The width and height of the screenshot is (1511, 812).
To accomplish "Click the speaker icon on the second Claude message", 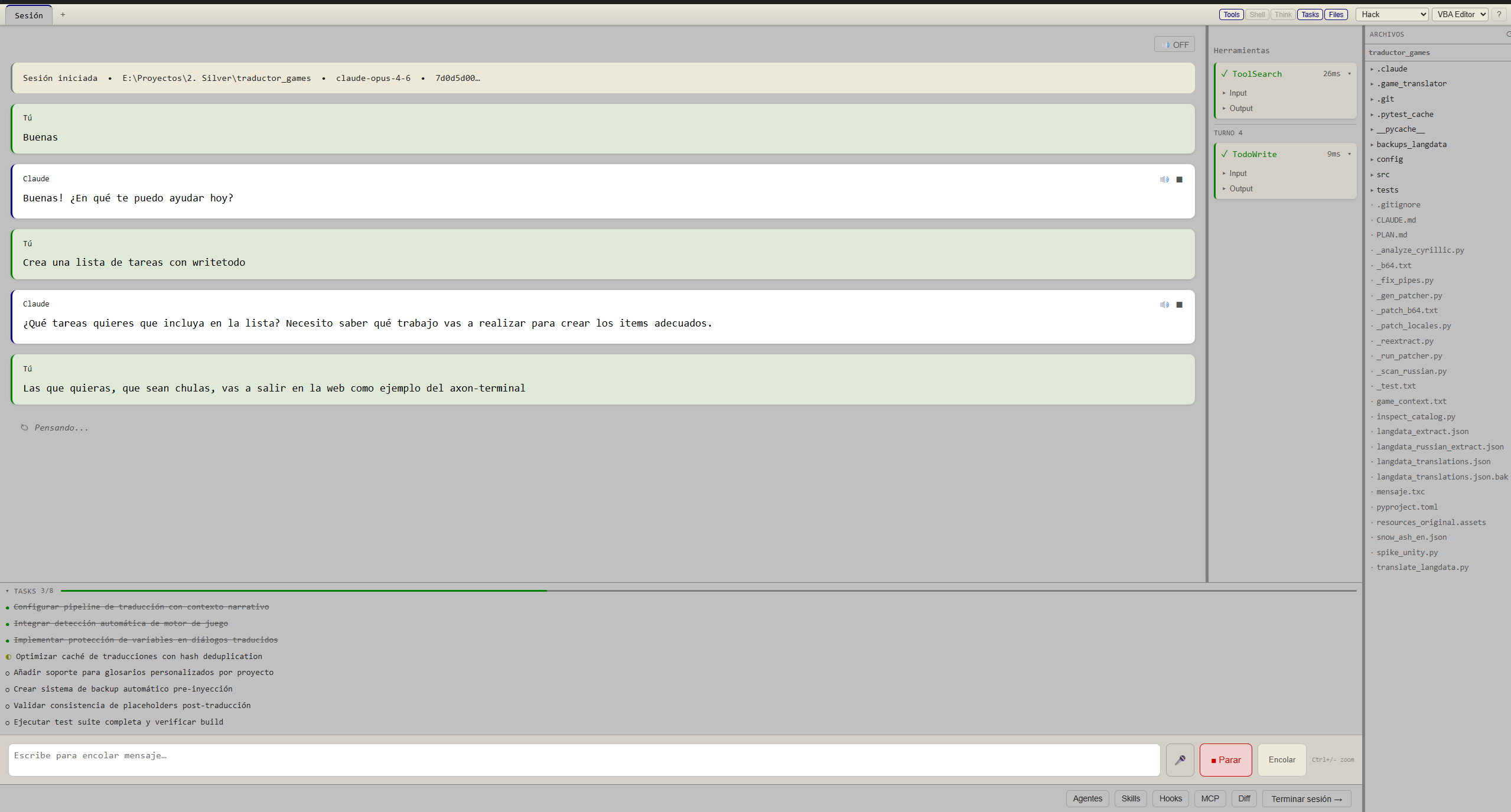I will (x=1164, y=304).
